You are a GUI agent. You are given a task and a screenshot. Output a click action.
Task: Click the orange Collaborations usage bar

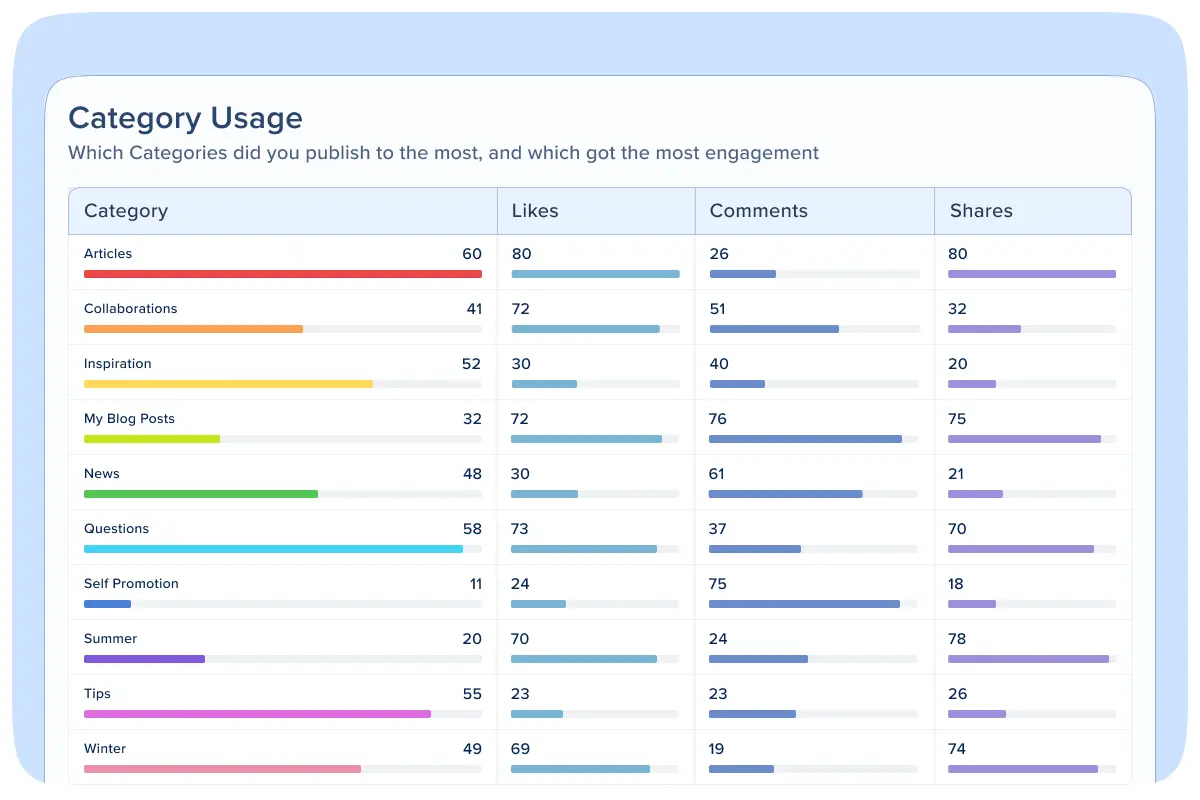point(193,329)
